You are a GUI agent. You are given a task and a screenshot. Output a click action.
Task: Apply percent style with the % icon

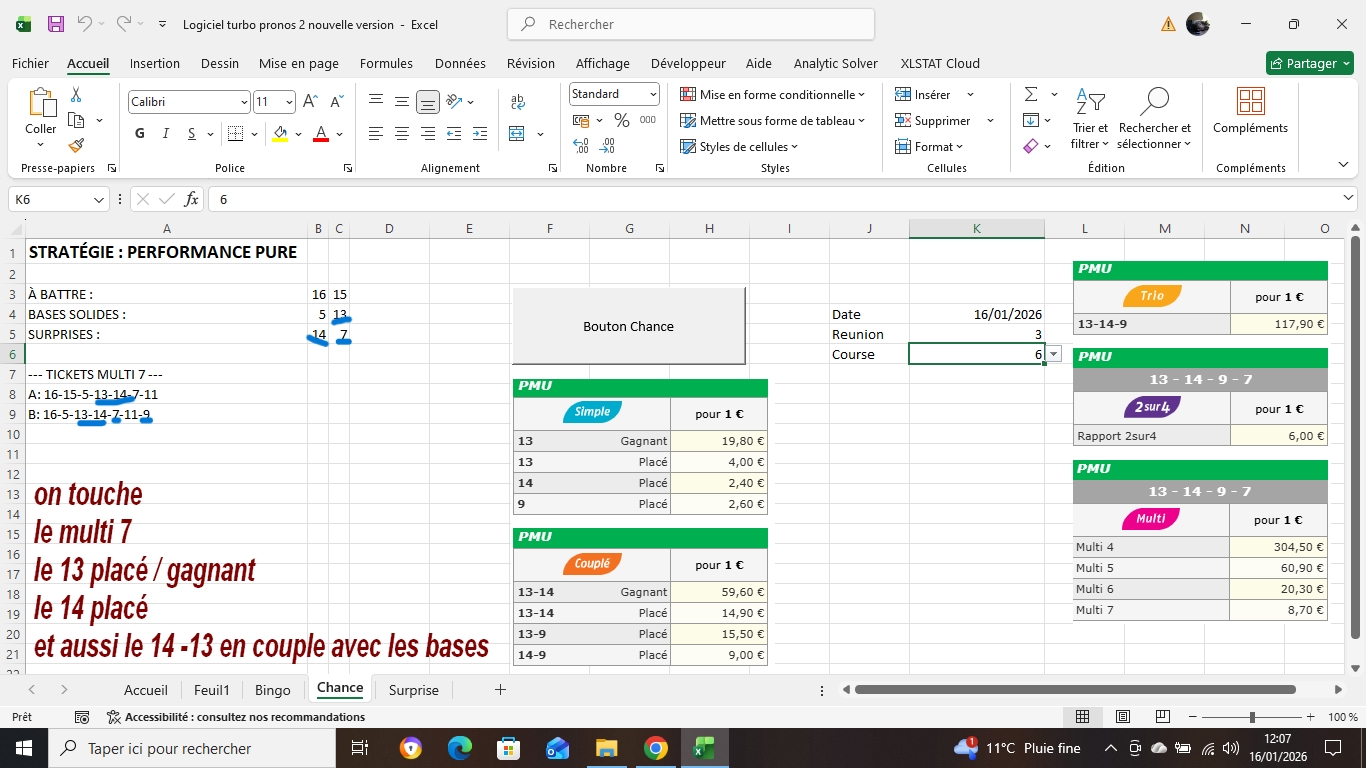[x=621, y=120]
